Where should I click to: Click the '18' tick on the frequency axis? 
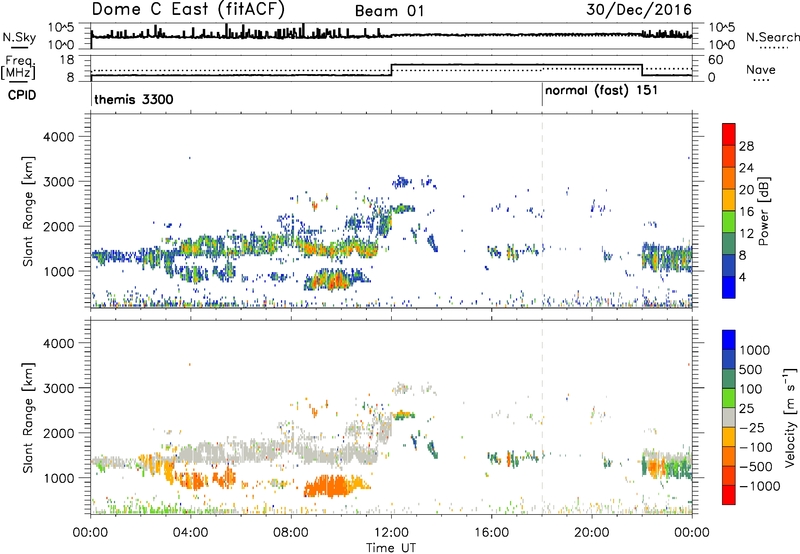pyautogui.click(x=66, y=60)
